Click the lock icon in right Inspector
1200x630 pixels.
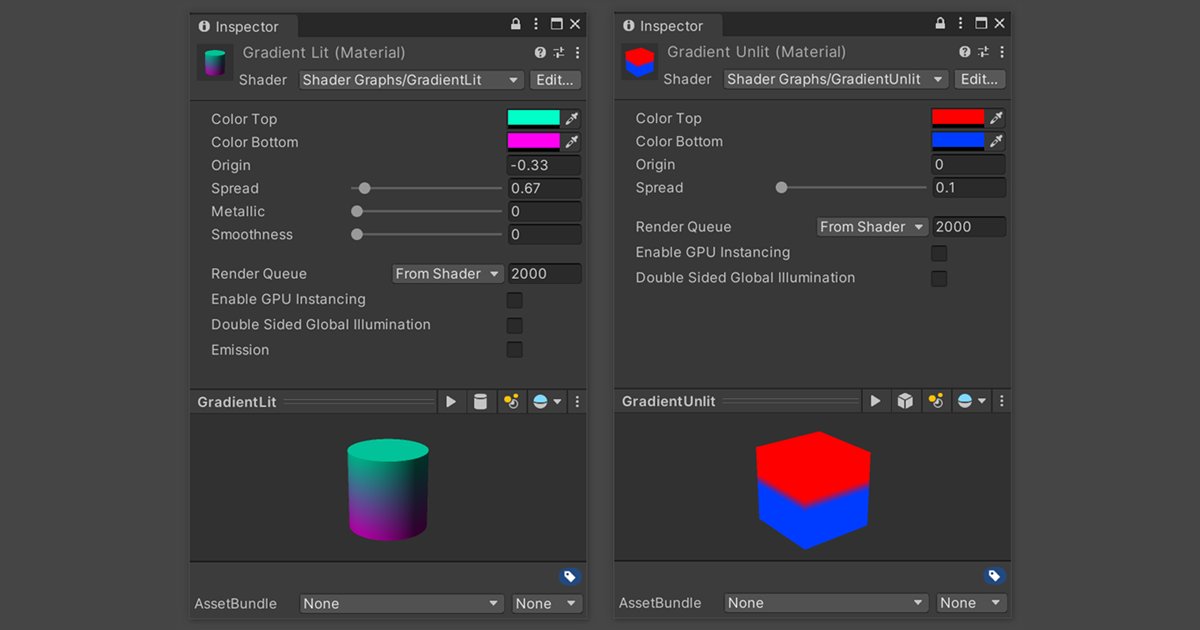(940, 23)
